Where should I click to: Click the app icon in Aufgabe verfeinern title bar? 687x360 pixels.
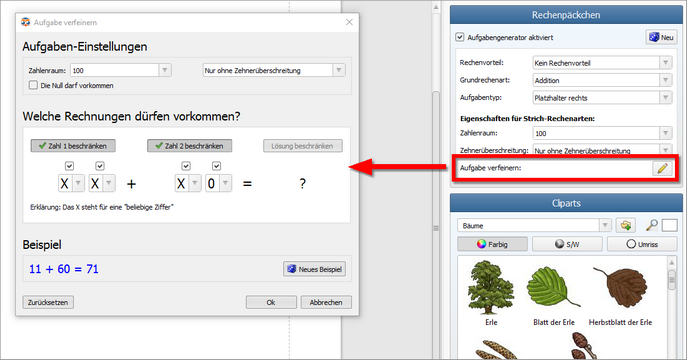tap(26, 22)
